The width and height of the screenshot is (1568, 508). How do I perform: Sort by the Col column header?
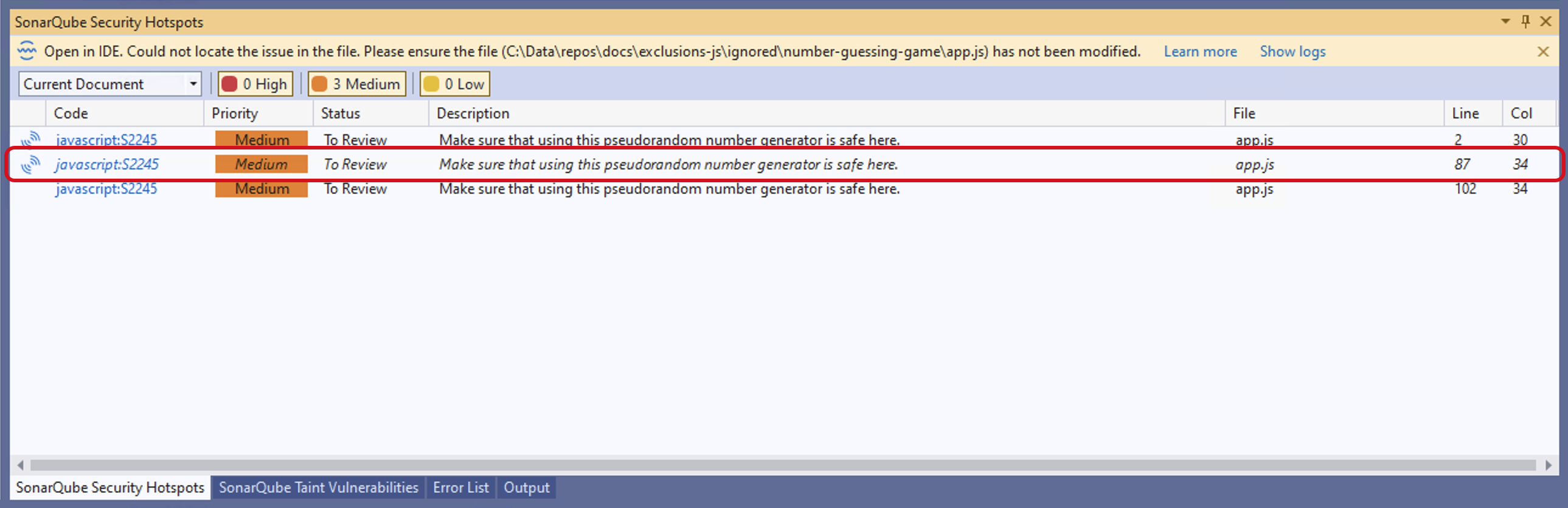(x=1530, y=113)
